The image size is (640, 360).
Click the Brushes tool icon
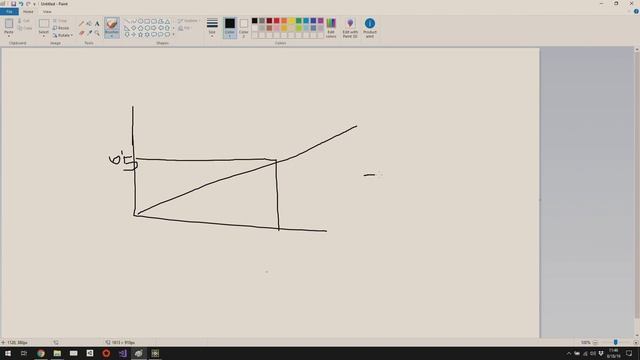pyautogui.click(x=112, y=24)
